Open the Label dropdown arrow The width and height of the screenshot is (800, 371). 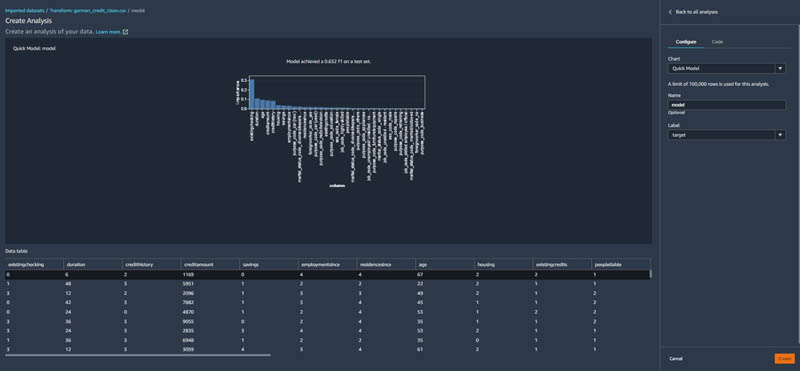tap(780, 135)
